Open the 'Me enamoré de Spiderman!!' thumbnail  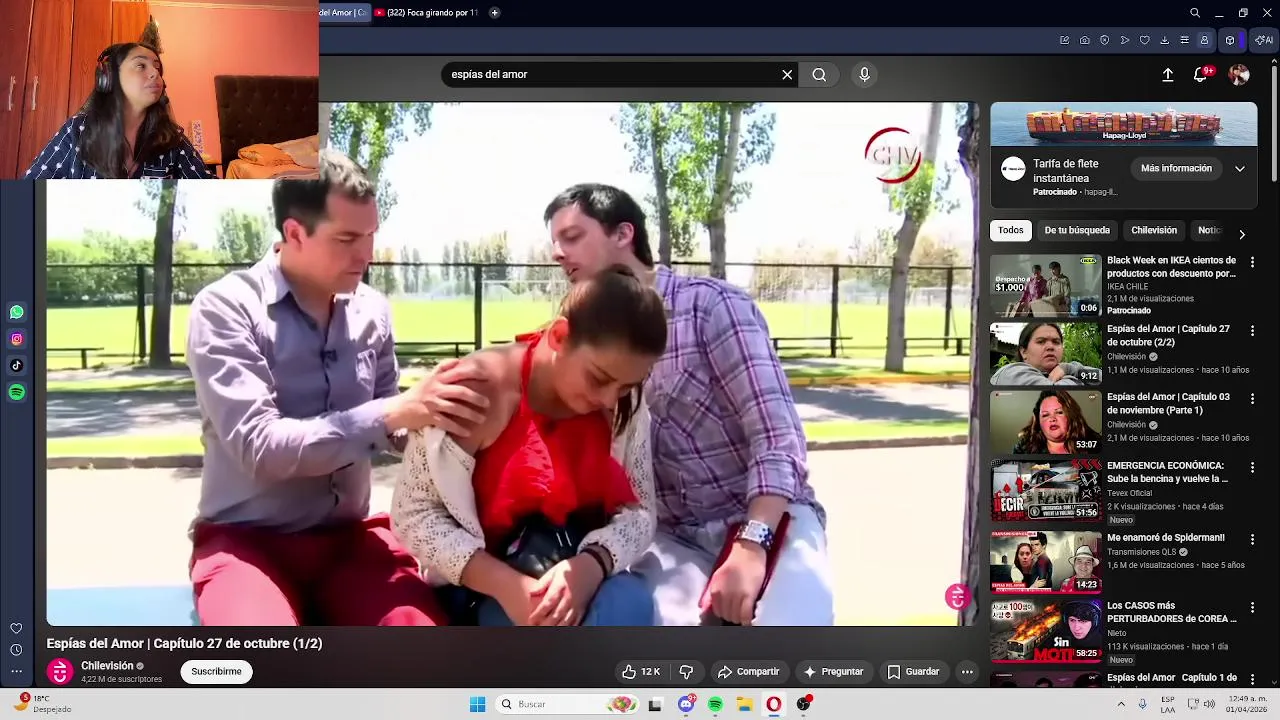tap(1045, 562)
